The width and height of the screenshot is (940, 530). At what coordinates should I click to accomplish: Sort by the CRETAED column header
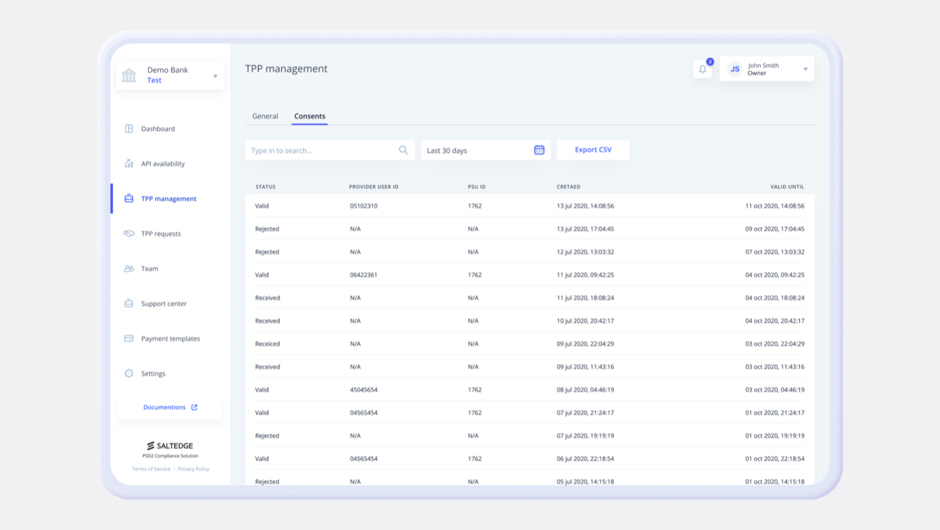click(568, 186)
